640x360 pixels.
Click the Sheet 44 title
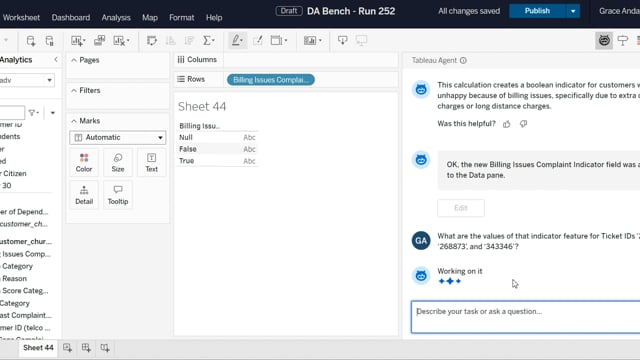[202, 107]
